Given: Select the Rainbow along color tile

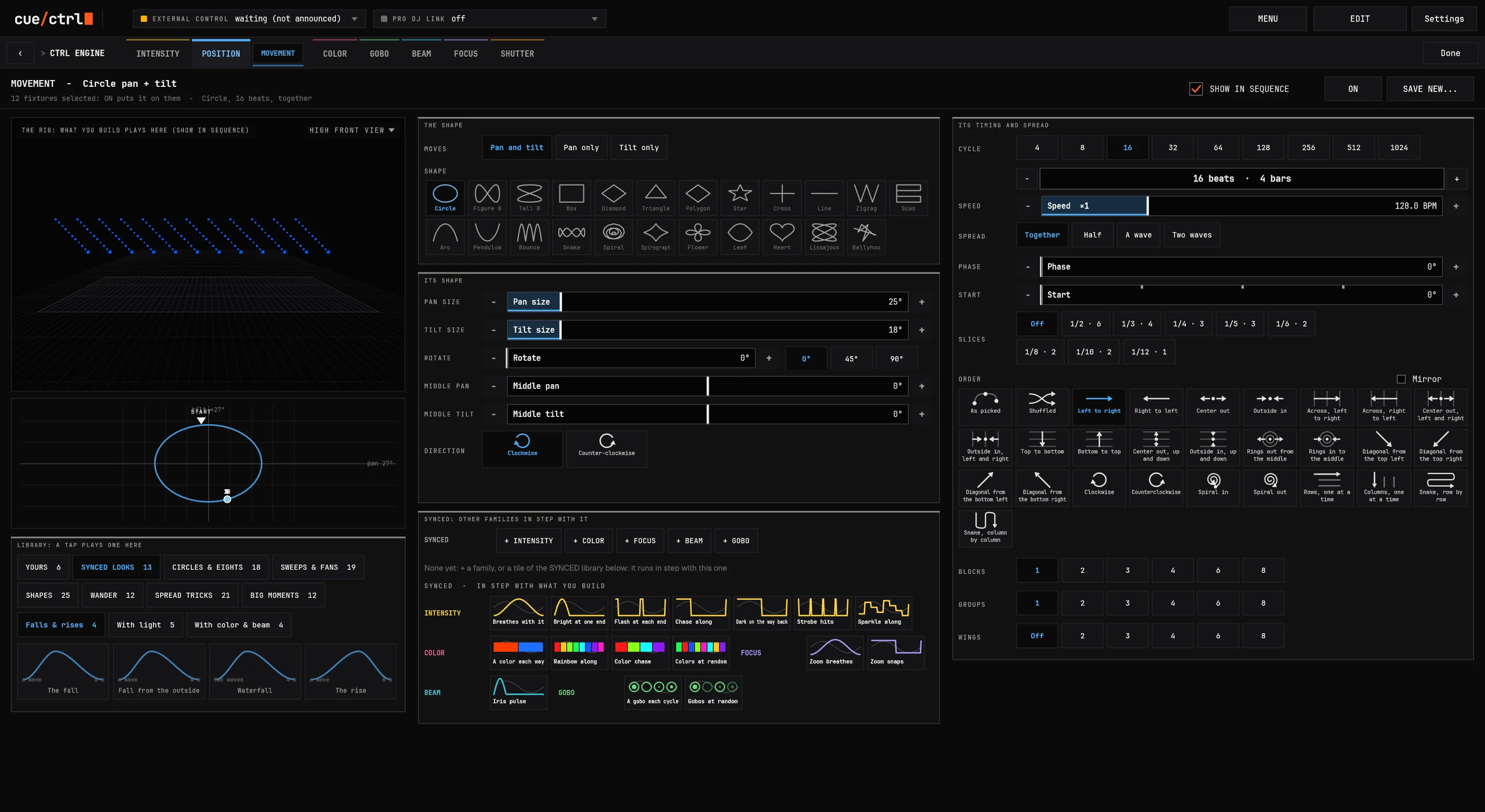Looking at the screenshot, I should click(579, 652).
